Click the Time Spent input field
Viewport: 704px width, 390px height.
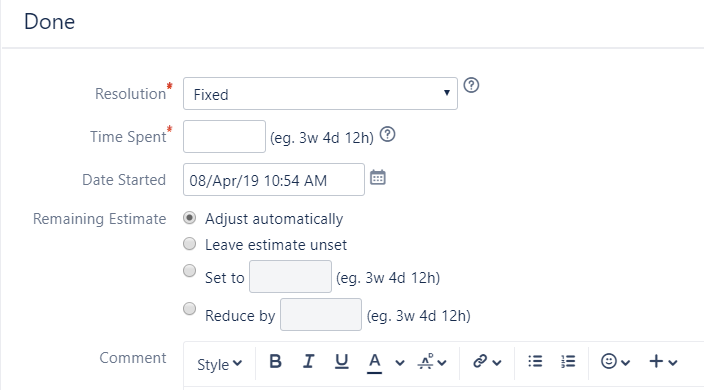224,136
